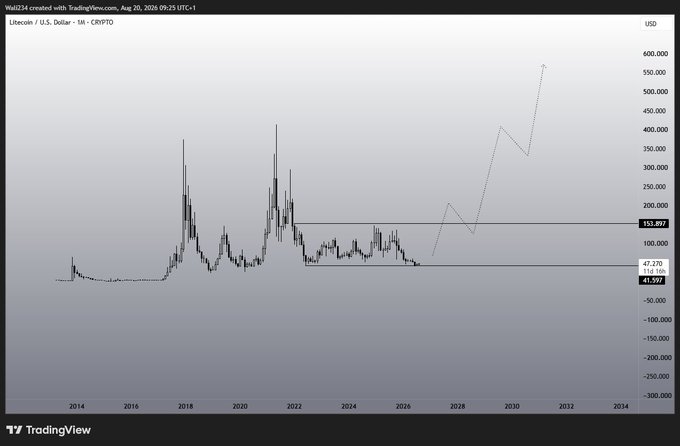Click the USD currency selector

tap(656, 24)
